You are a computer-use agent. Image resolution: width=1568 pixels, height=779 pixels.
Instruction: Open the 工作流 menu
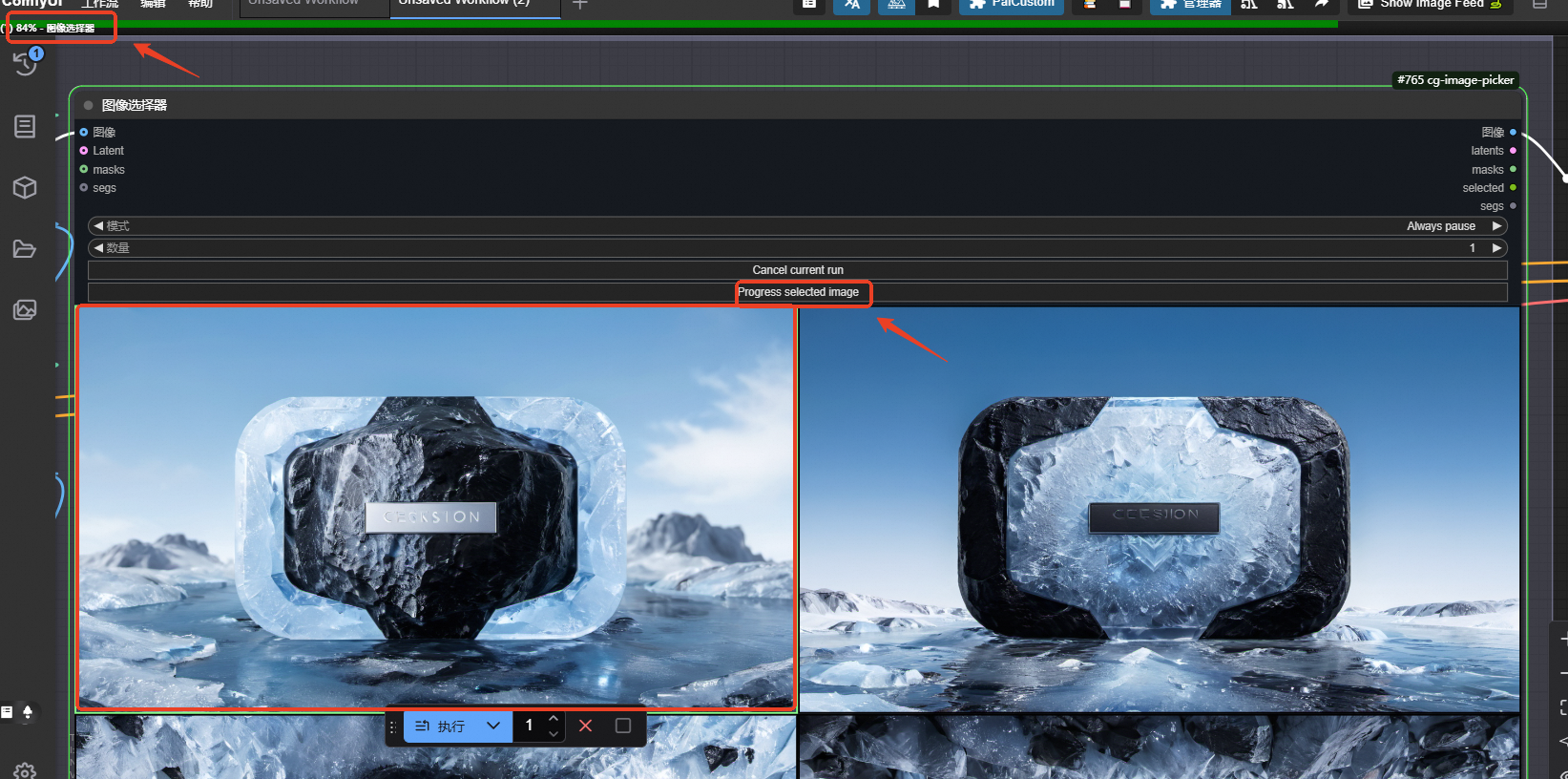(x=100, y=5)
